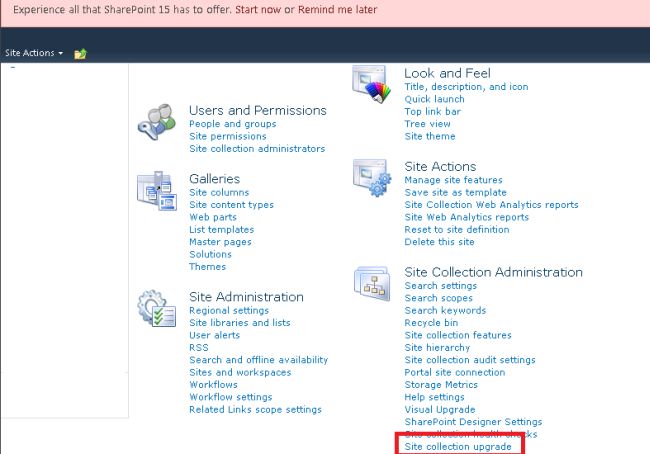Open Sites and workspaces
The height and width of the screenshot is (454, 650).
[x=240, y=372]
